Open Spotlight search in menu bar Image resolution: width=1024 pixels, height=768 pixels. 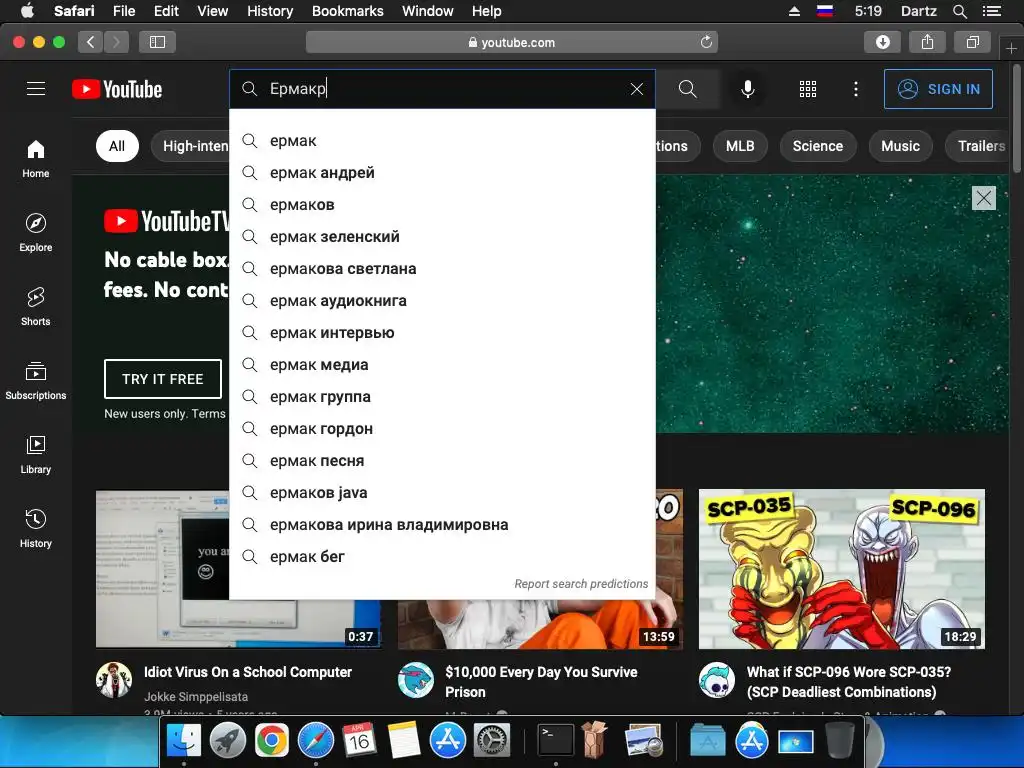[959, 11]
